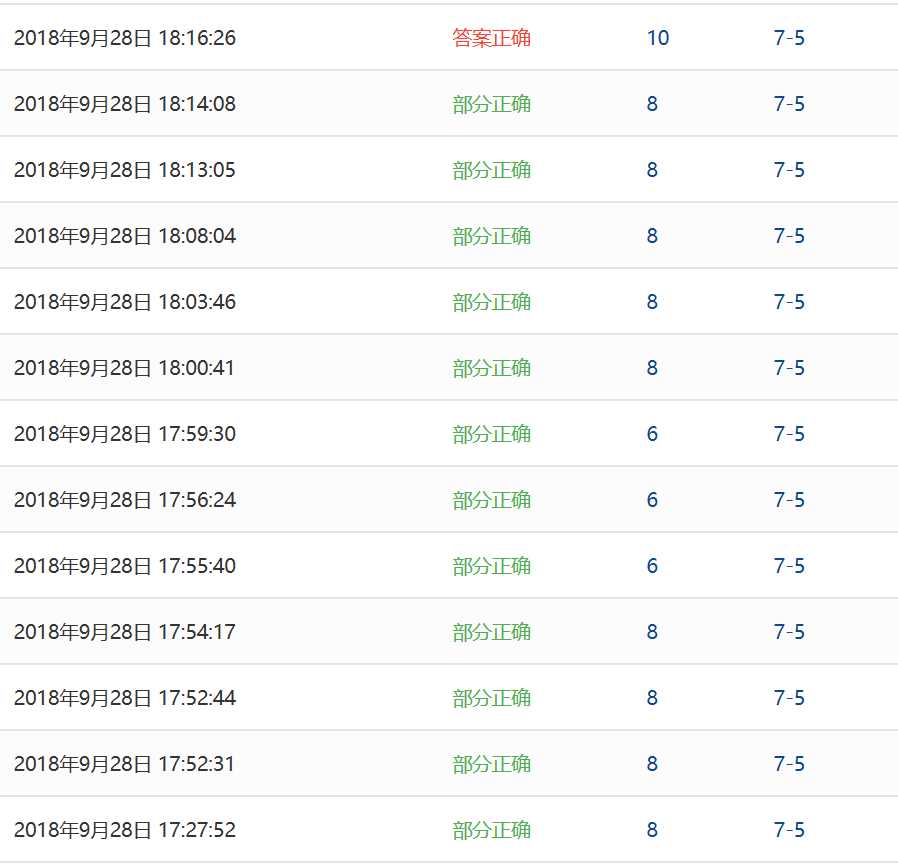Select the timestamp 2018年9月28日 17:56:24
The width and height of the screenshot is (898, 864).
click(x=125, y=500)
